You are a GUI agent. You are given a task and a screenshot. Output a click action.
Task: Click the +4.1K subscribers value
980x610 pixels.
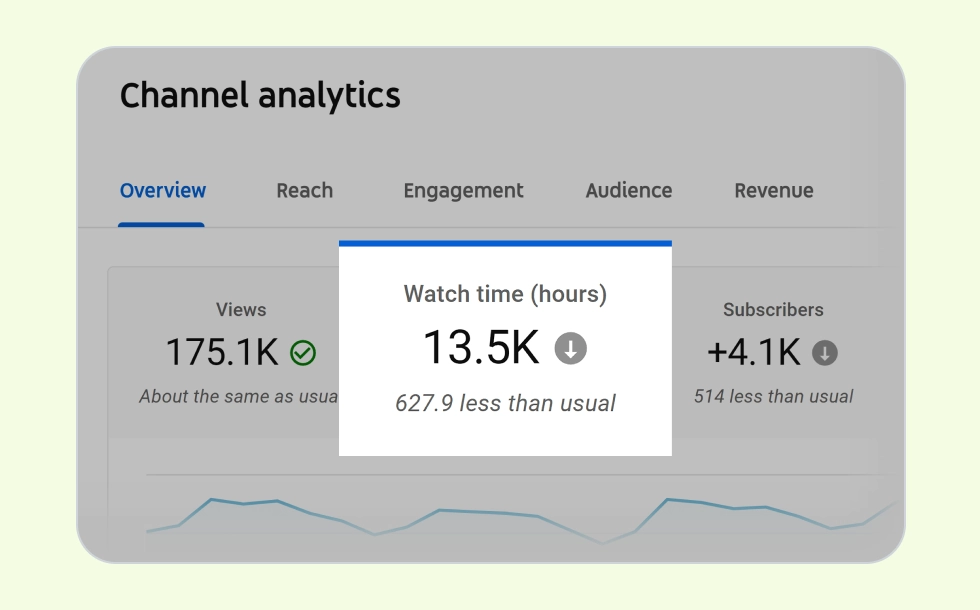754,352
